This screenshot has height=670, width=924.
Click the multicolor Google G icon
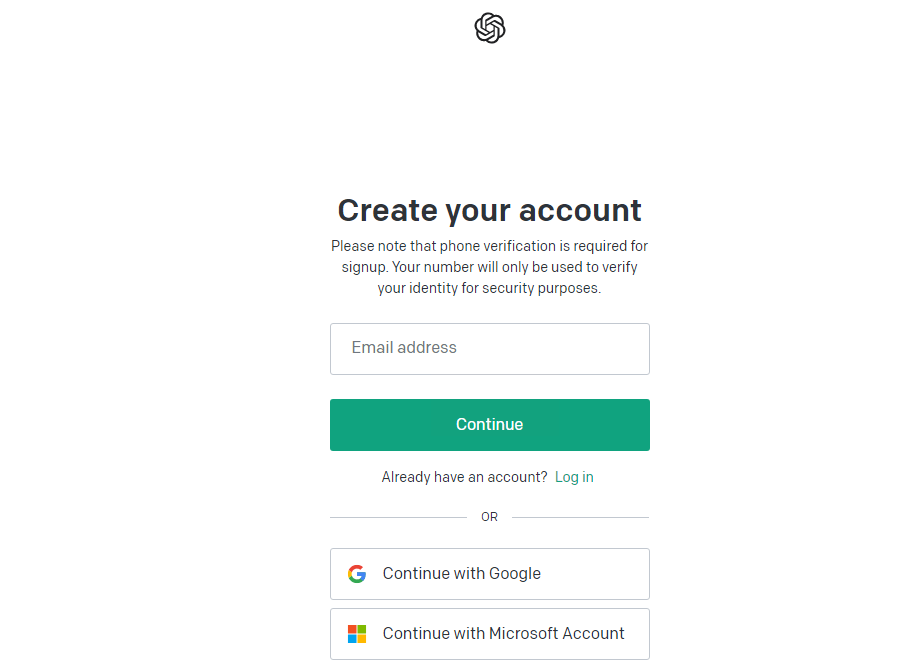[x=357, y=573]
